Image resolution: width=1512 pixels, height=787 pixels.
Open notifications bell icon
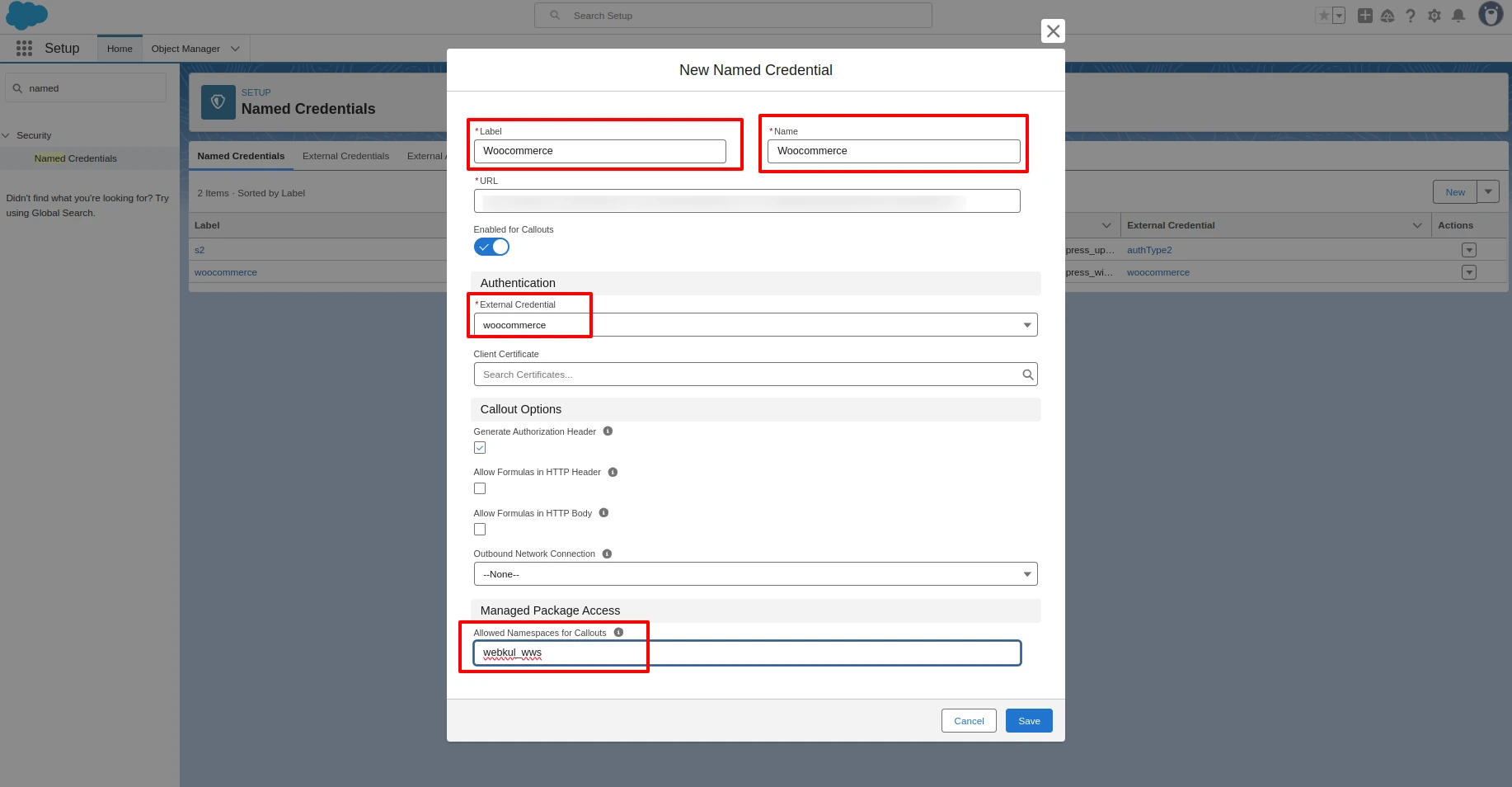coord(1458,15)
